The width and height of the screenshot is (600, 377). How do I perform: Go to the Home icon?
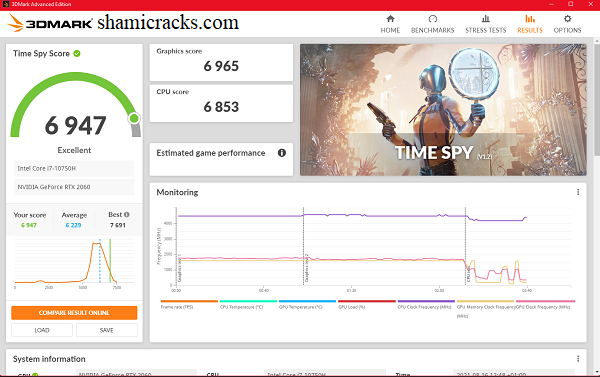[x=390, y=19]
